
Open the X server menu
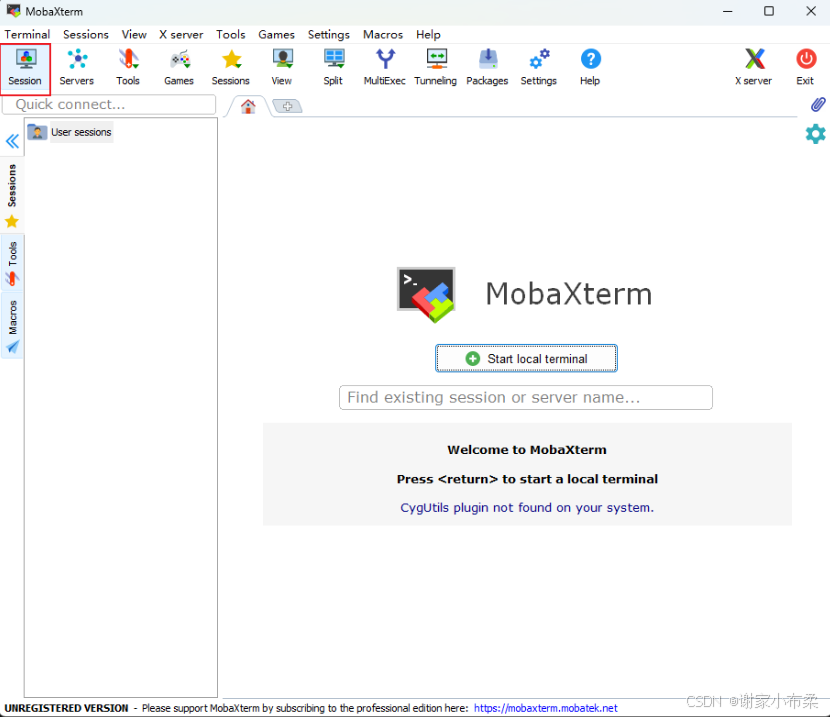coord(181,34)
